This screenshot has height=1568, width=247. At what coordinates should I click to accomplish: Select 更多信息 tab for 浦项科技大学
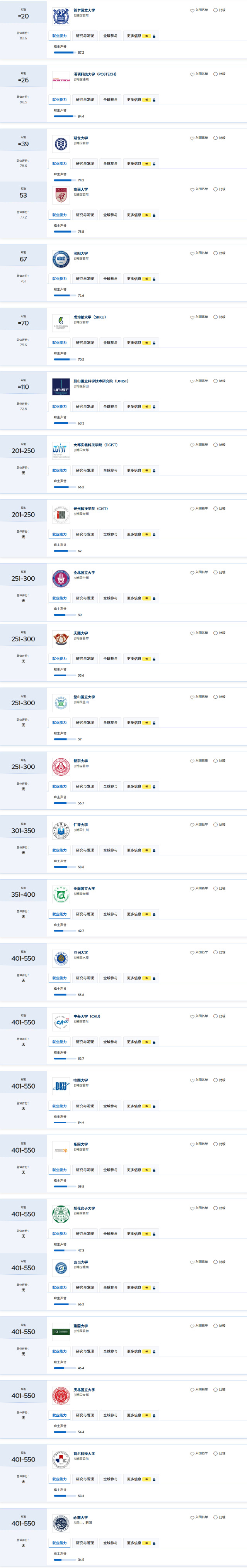click(x=134, y=100)
